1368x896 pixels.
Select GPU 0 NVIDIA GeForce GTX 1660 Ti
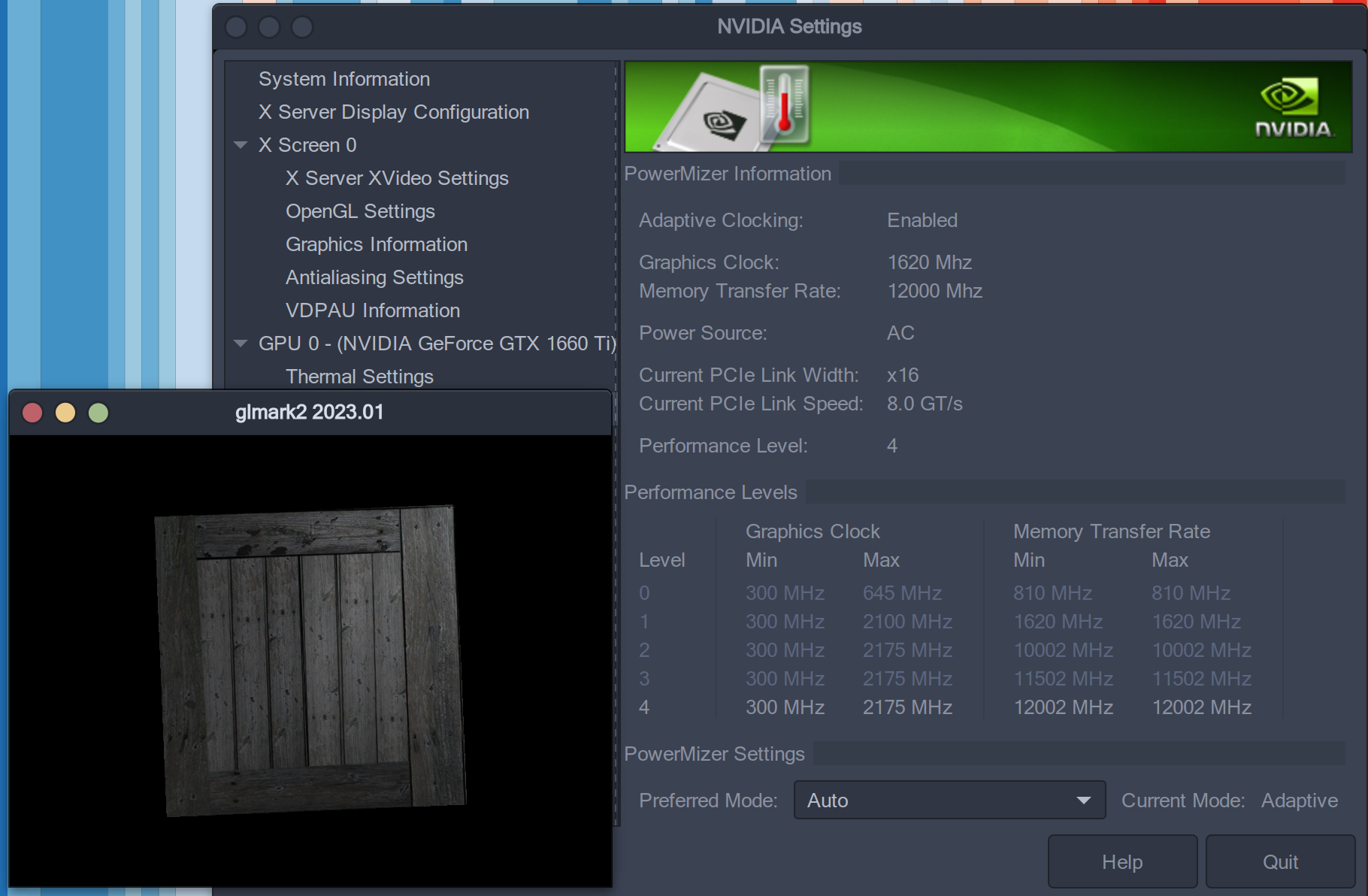[x=437, y=344]
